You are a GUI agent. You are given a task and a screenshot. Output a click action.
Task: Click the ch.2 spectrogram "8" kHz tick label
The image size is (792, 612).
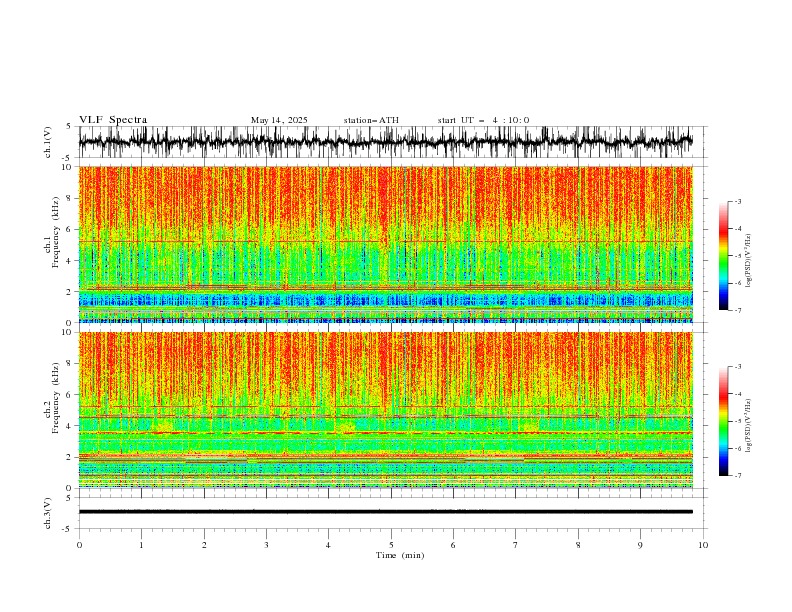[x=70, y=363]
